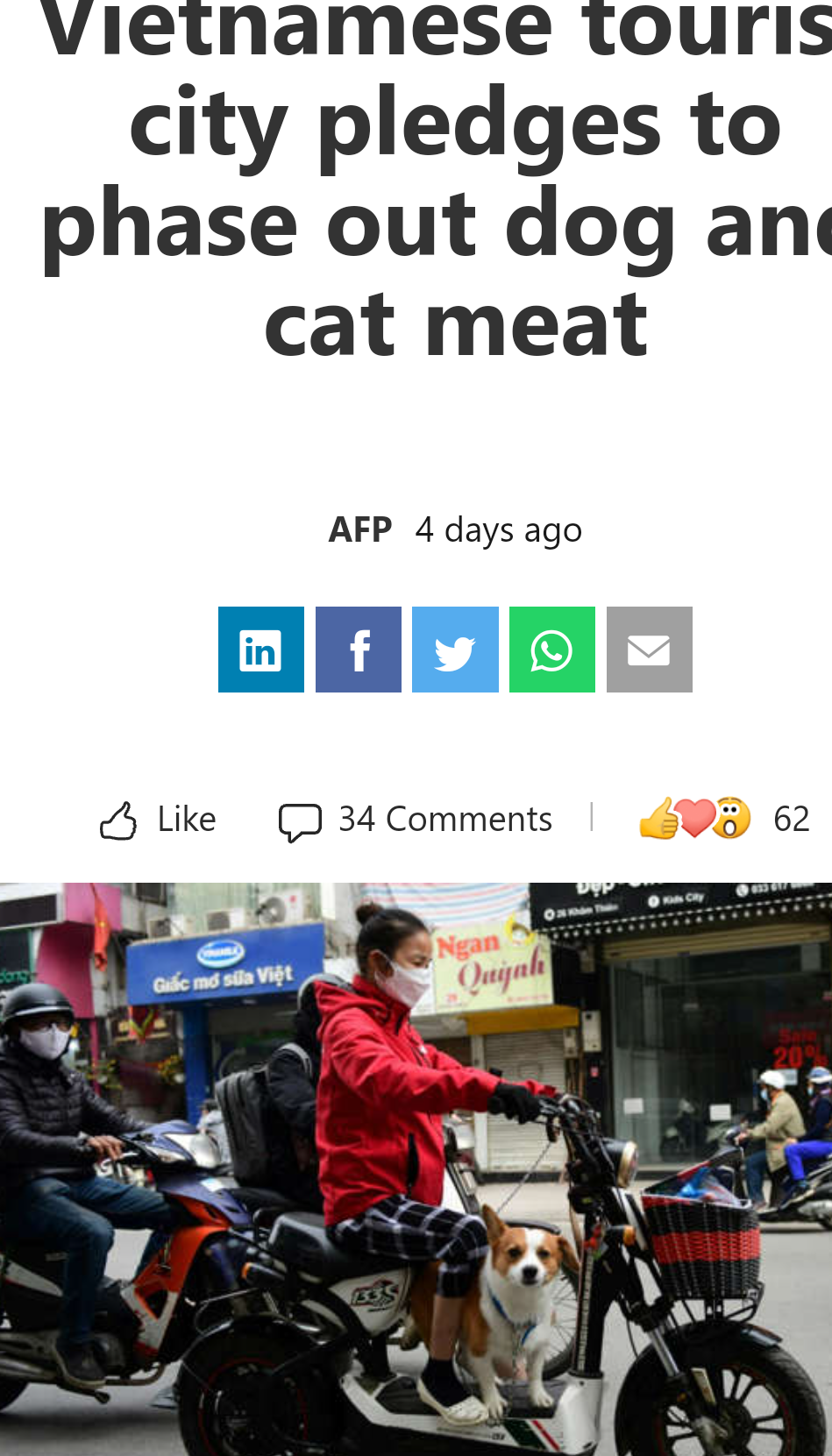
Task: Click the outlined thumbs-up Like icon
Action: coord(118,820)
